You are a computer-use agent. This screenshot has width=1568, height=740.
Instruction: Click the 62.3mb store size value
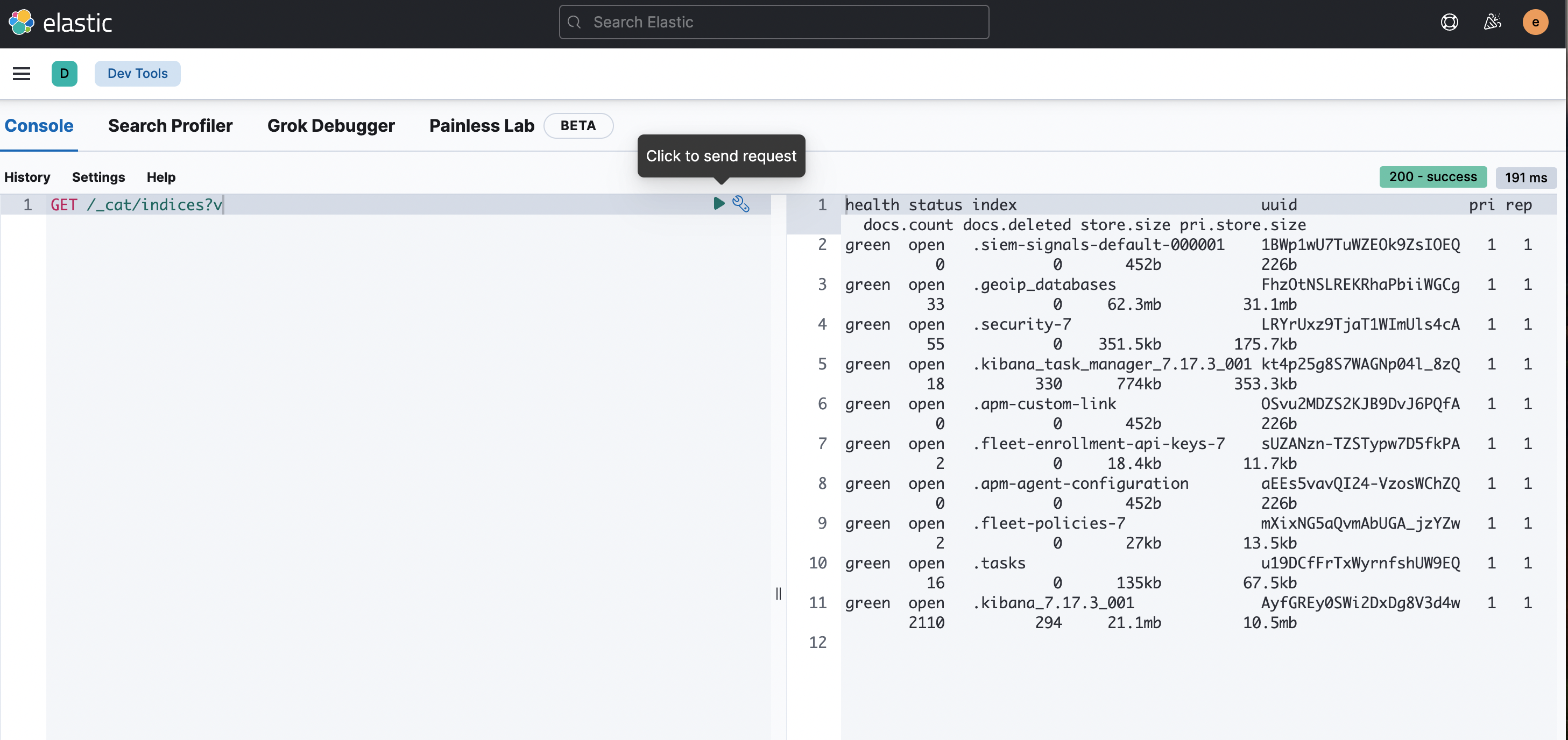pyautogui.click(x=1134, y=304)
